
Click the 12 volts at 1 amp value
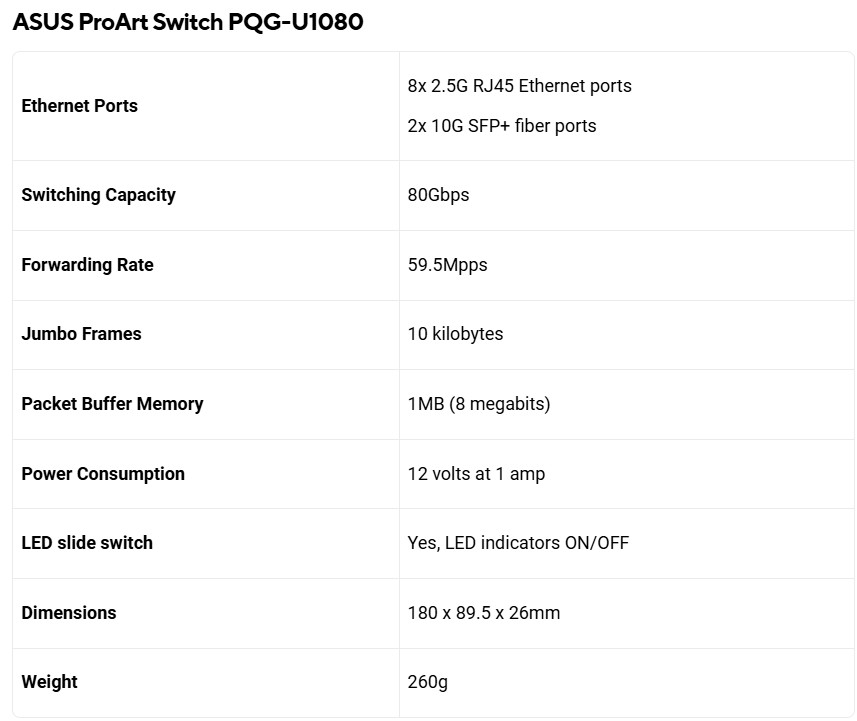pyautogui.click(x=476, y=474)
